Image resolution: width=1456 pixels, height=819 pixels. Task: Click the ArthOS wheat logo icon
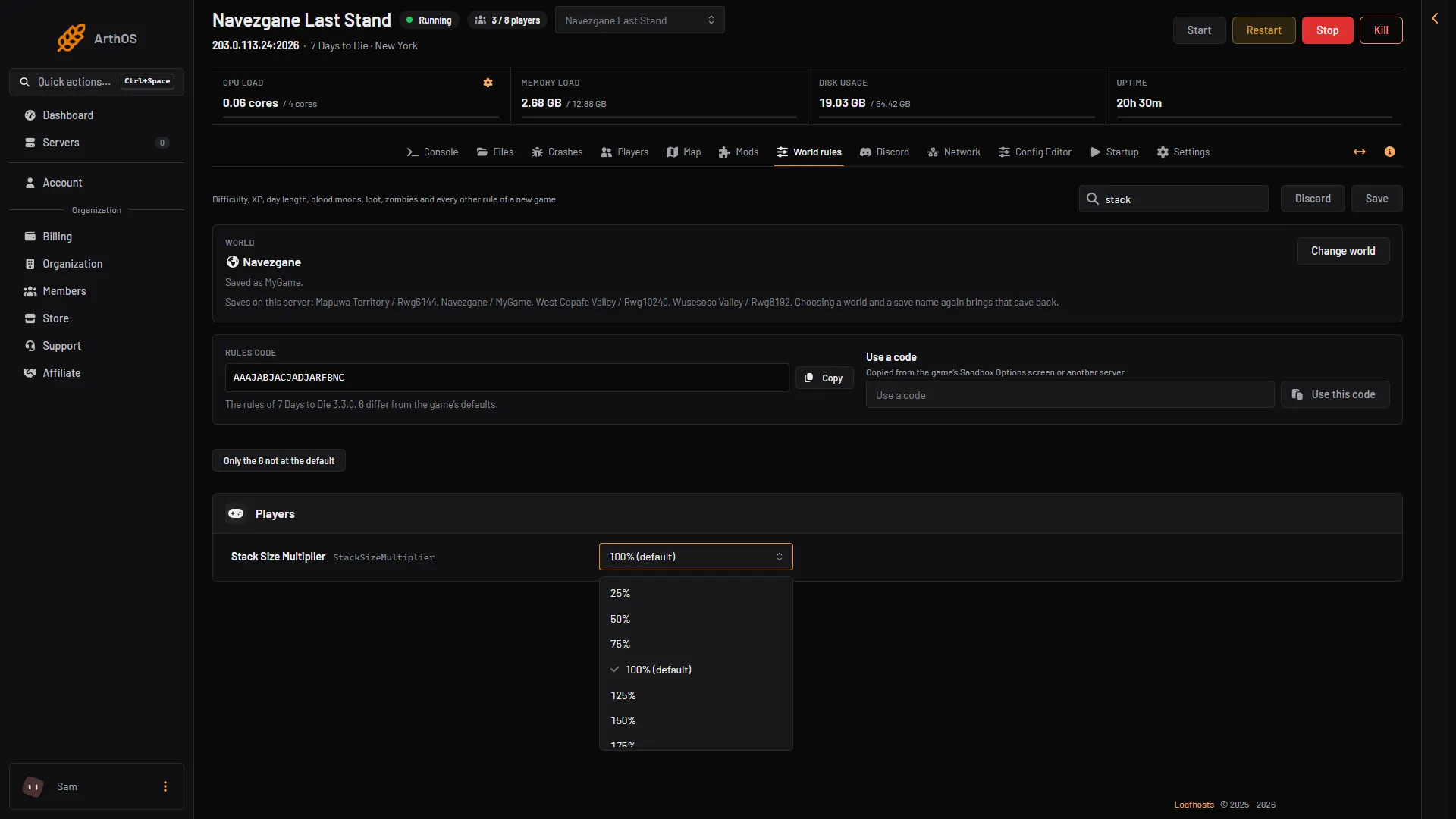(x=71, y=38)
